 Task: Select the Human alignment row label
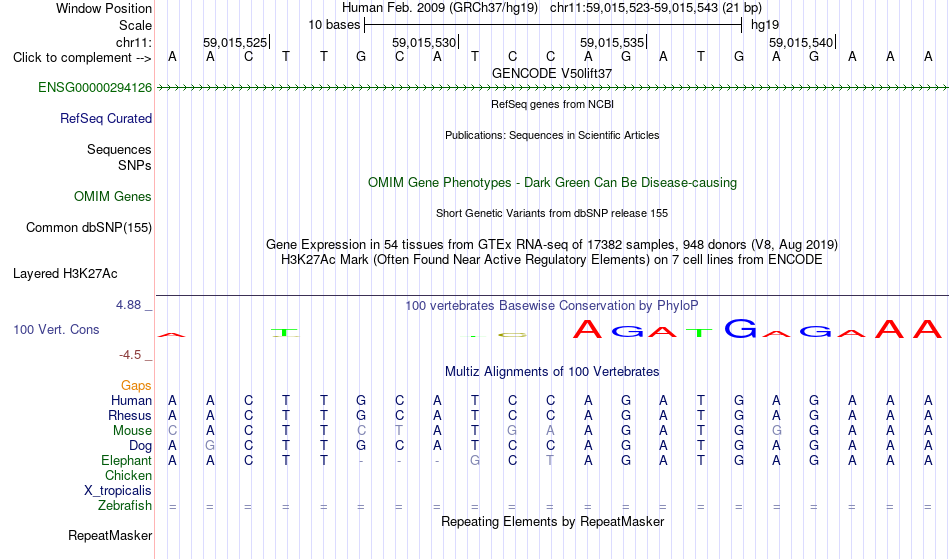131,400
